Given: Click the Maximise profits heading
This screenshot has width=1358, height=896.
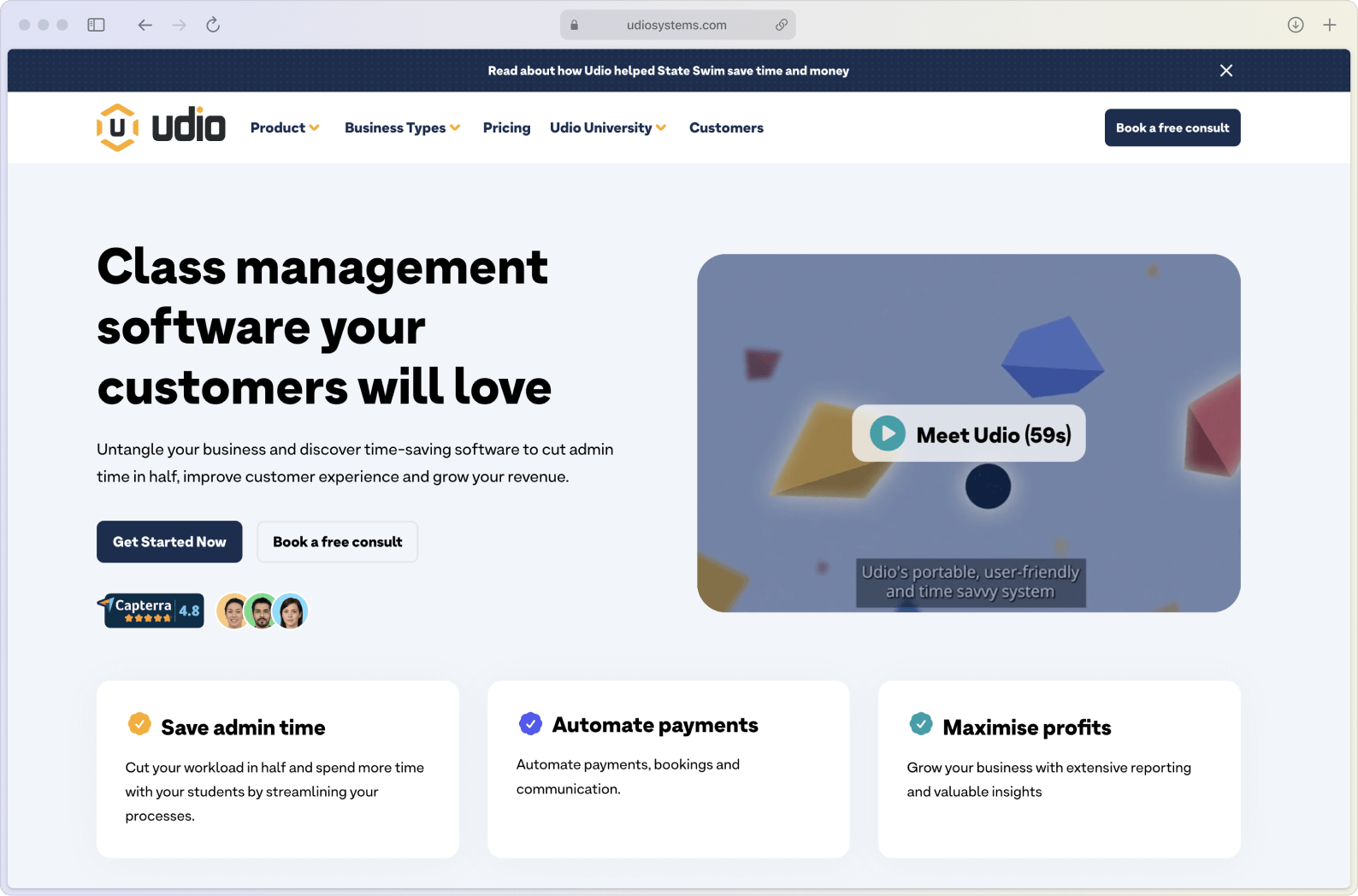Looking at the screenshot, I should pos(1027,728).
